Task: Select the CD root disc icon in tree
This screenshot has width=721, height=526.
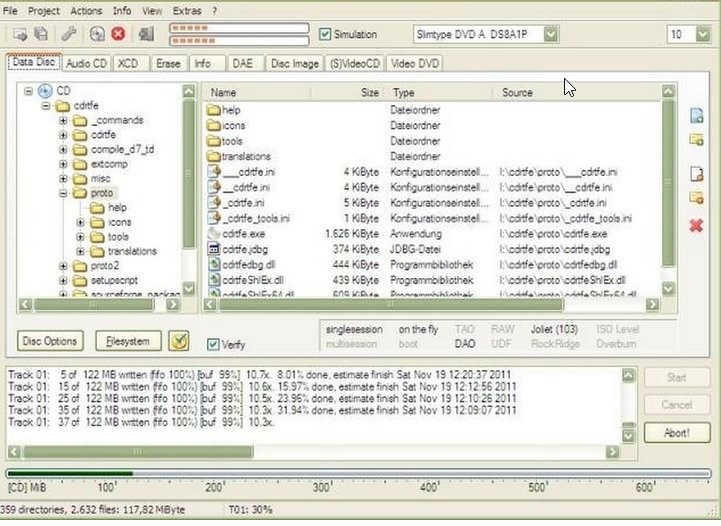Action: coord(45,91)
